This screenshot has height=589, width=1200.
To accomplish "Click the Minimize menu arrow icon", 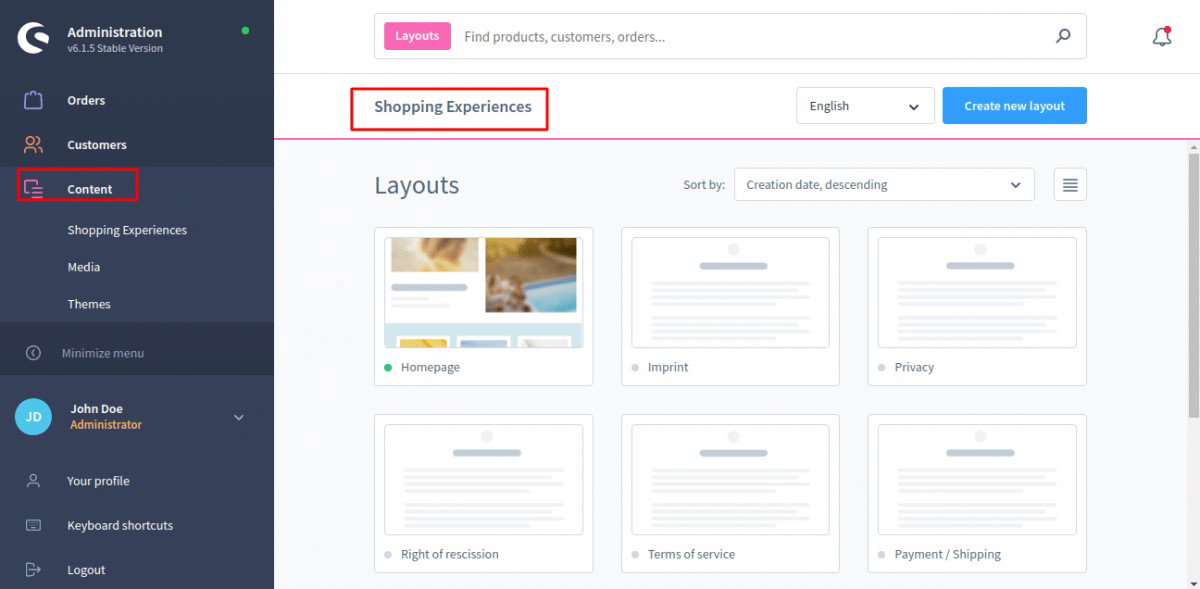I will tap(33, 353).
